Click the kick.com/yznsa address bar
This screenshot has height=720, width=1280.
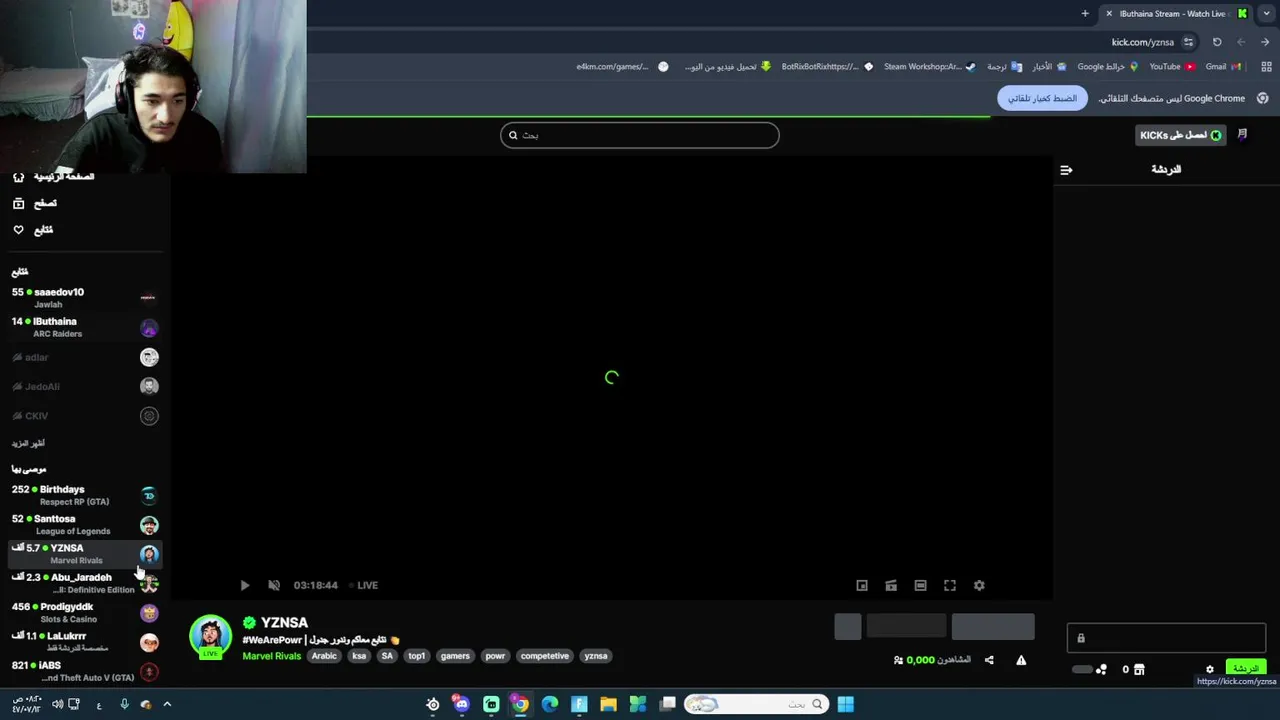tap(1143, 42)
